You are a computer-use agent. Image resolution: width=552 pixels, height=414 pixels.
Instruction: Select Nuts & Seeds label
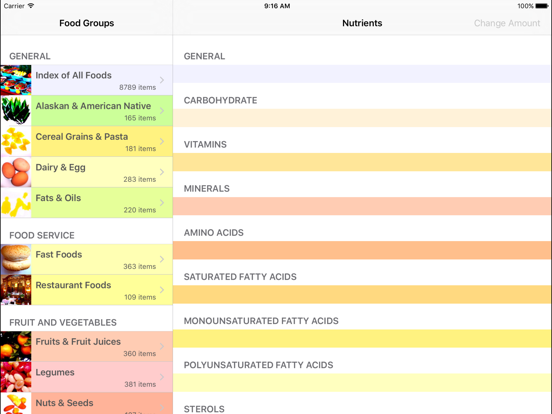pos(64,403)
